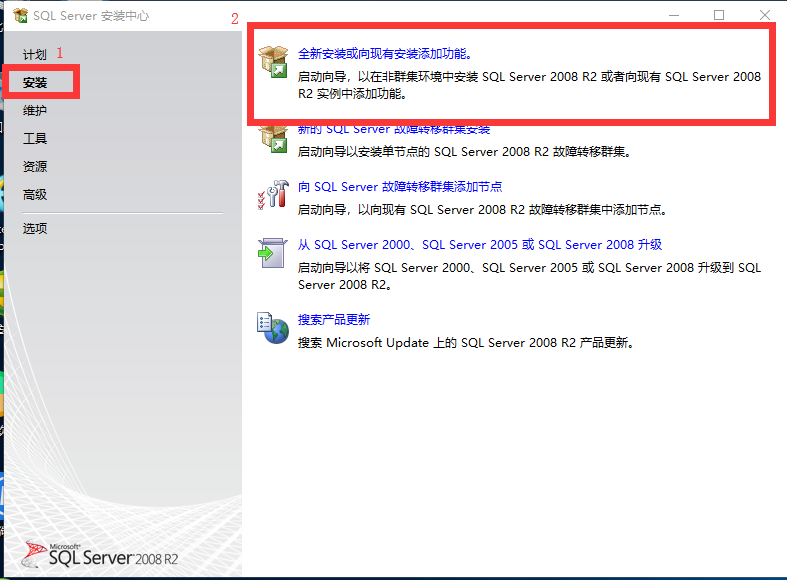Click the add node tools icon

coord(274,195)
